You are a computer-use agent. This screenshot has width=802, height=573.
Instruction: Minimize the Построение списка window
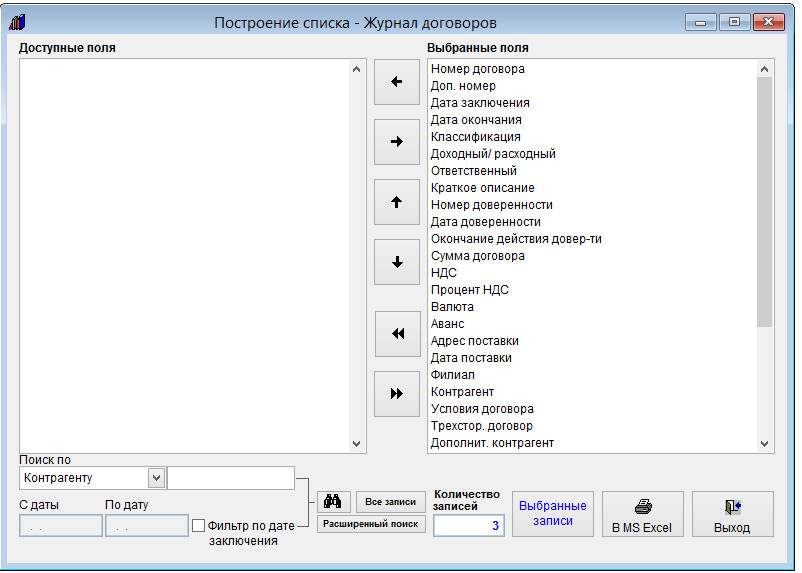700,23
